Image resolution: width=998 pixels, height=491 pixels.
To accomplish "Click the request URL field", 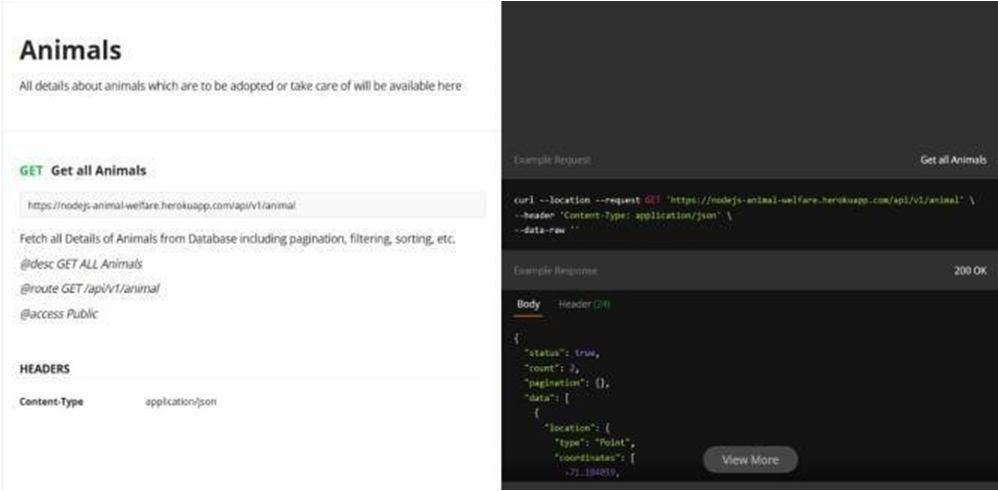I will coord(252,205).
